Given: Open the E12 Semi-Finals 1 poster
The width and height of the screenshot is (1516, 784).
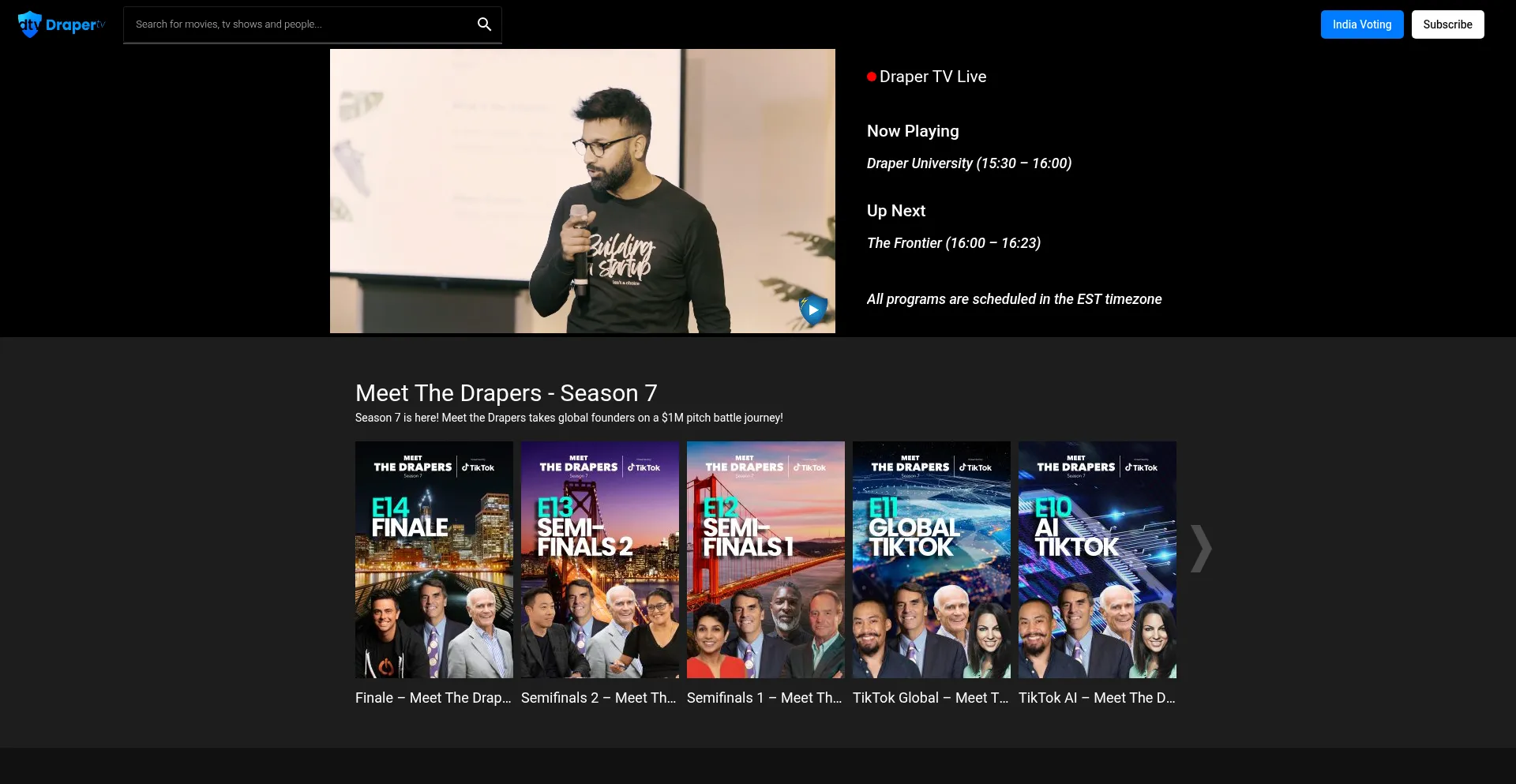Looking at the screenshot, I should (766, 559).
